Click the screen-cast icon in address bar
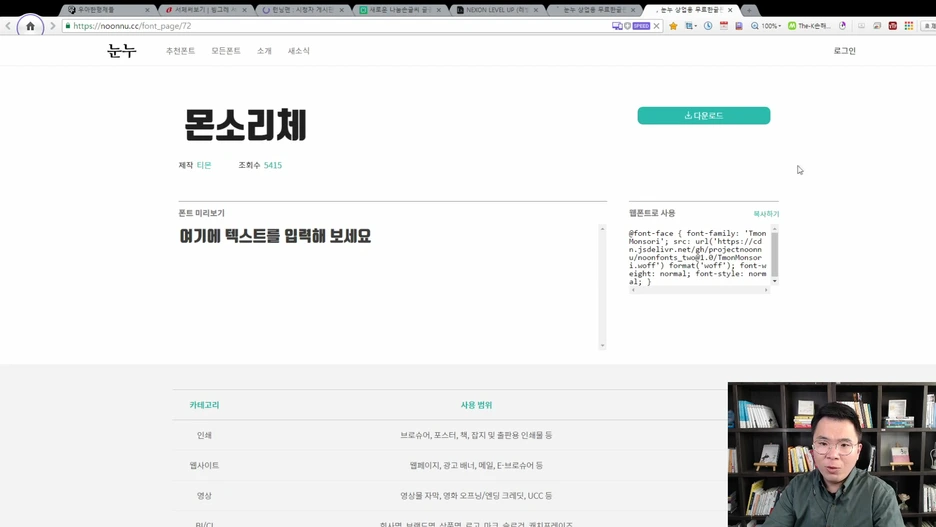 (x=617, y=26)
